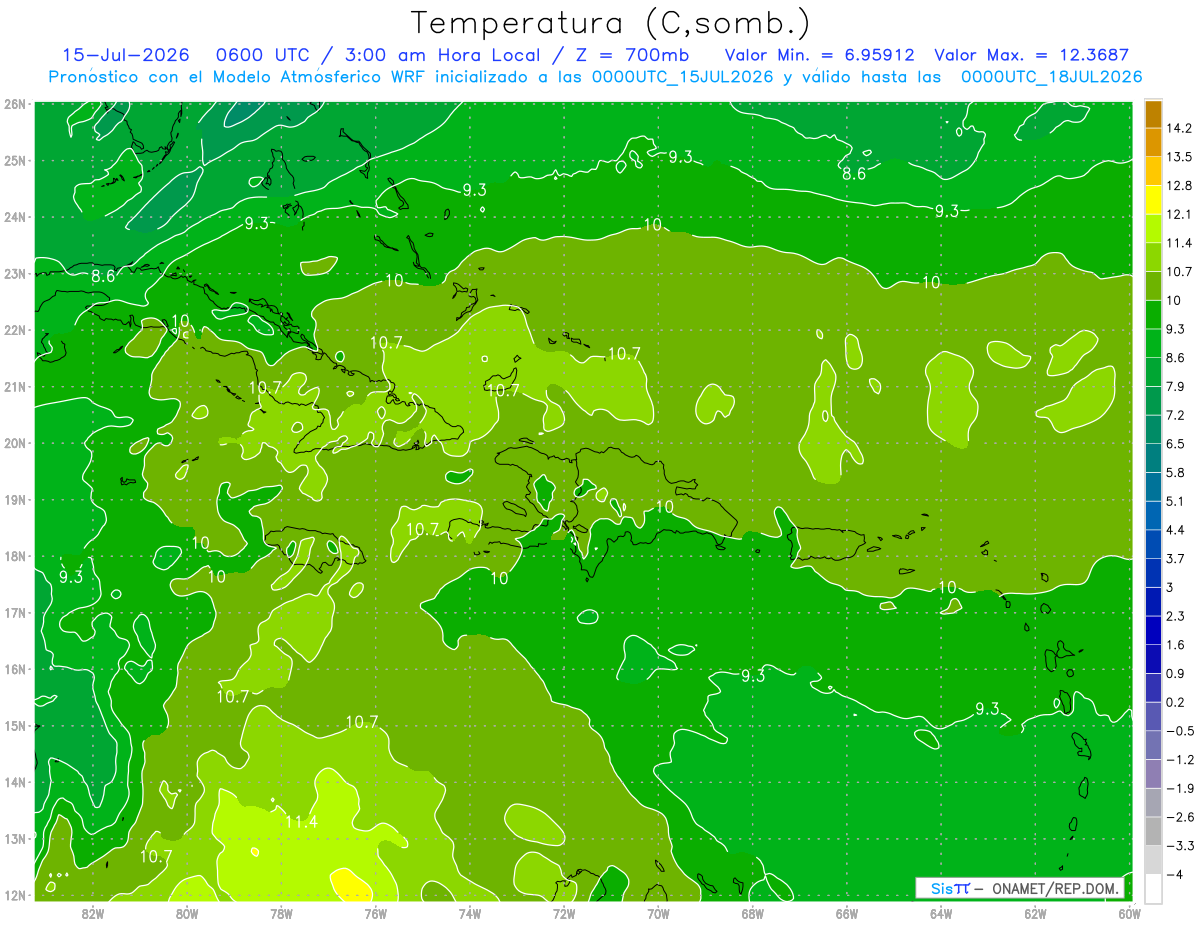
Task: Click the 3.7 color bar label
Action: [x=1177, y=558]
